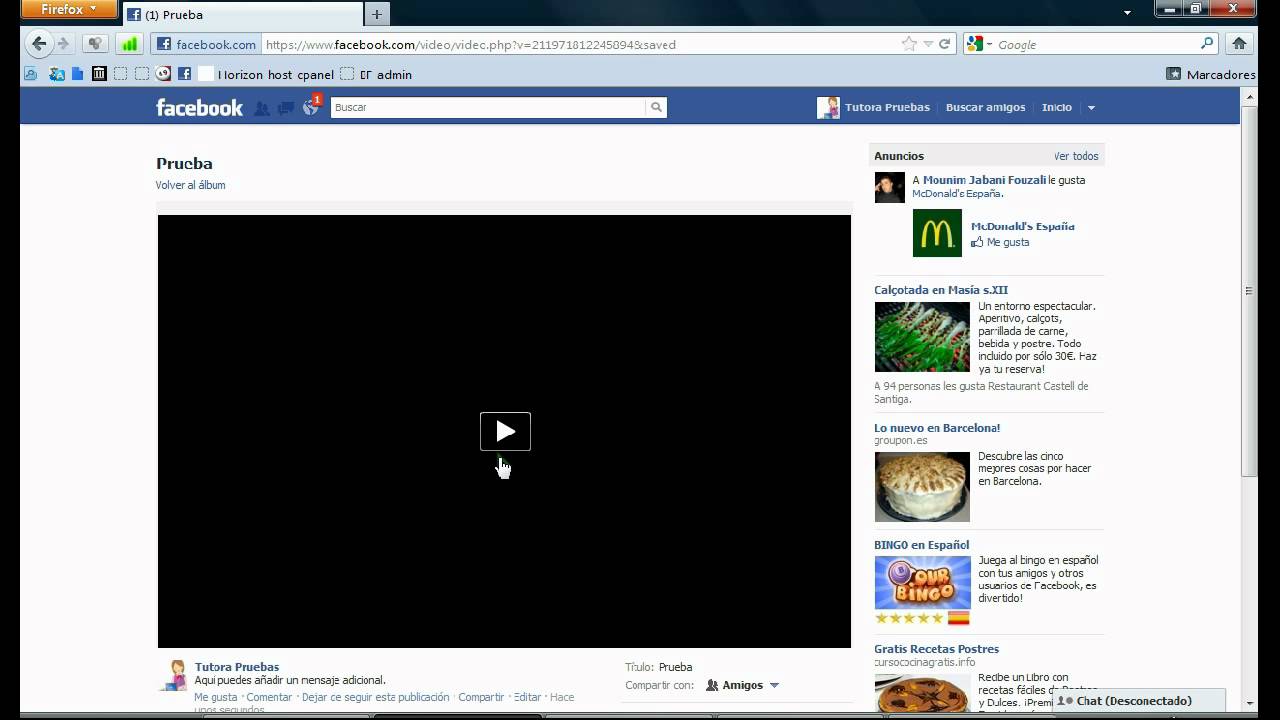Click Ver todos in Anuncios

coord(1076,156)
